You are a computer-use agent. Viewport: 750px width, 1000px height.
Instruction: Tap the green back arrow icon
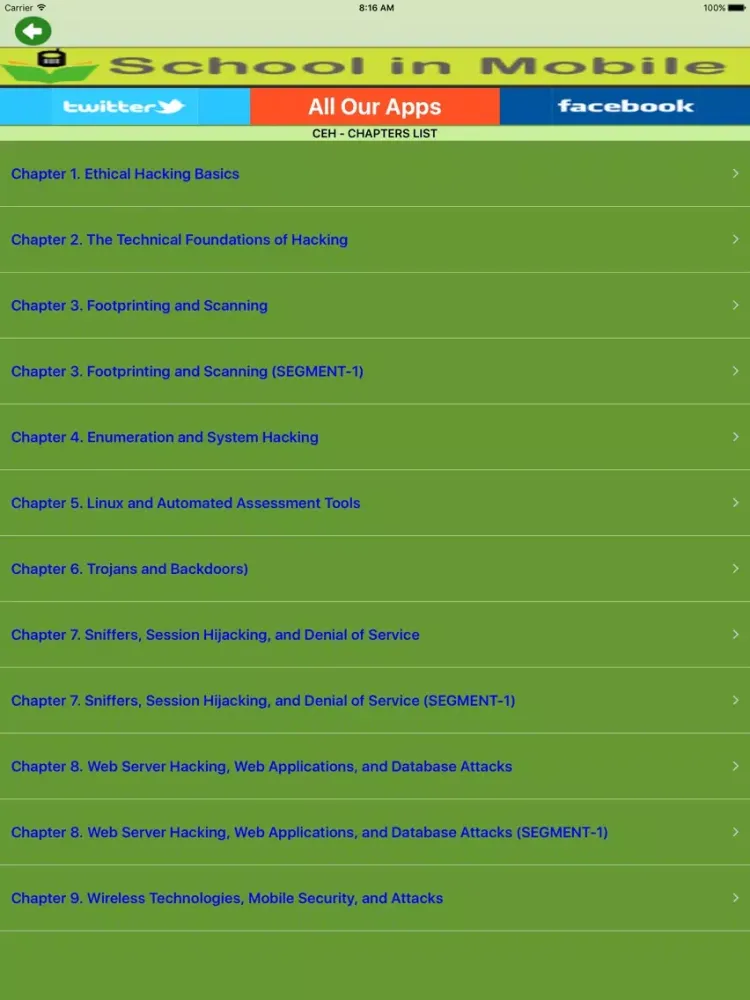click(33, 31)
